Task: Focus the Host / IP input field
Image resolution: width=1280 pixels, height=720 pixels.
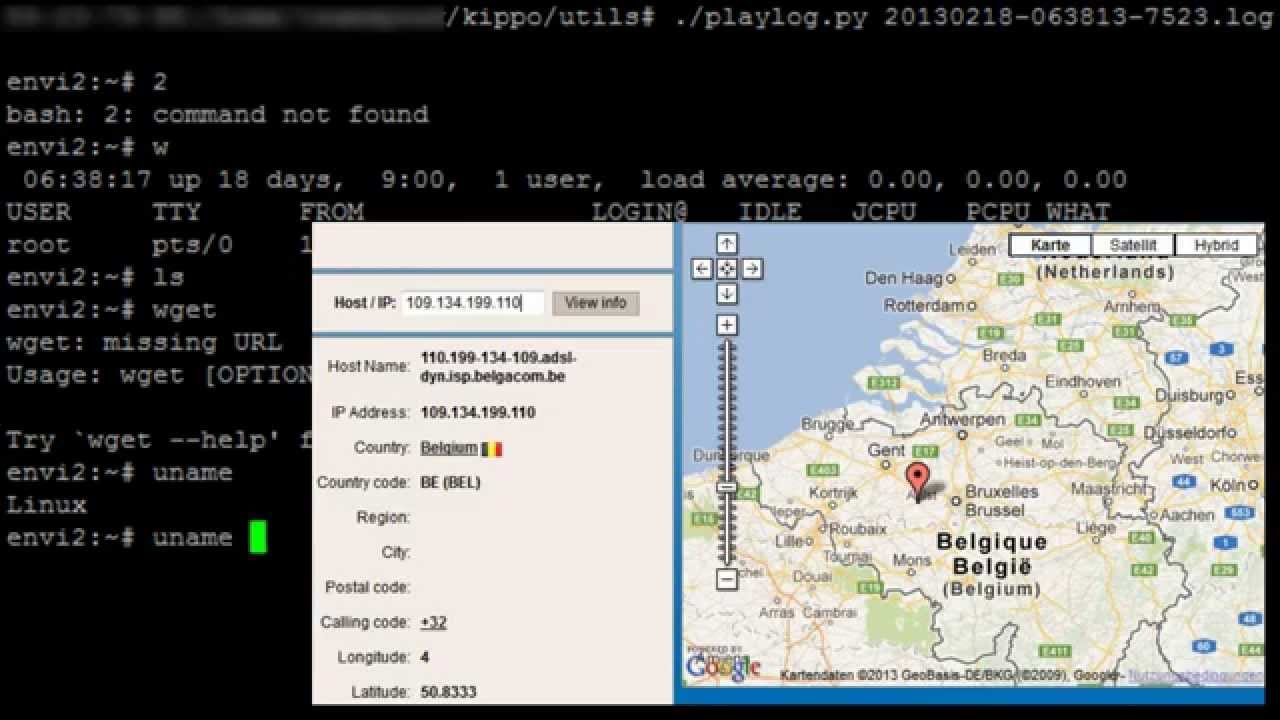Action: coord(474,303)
